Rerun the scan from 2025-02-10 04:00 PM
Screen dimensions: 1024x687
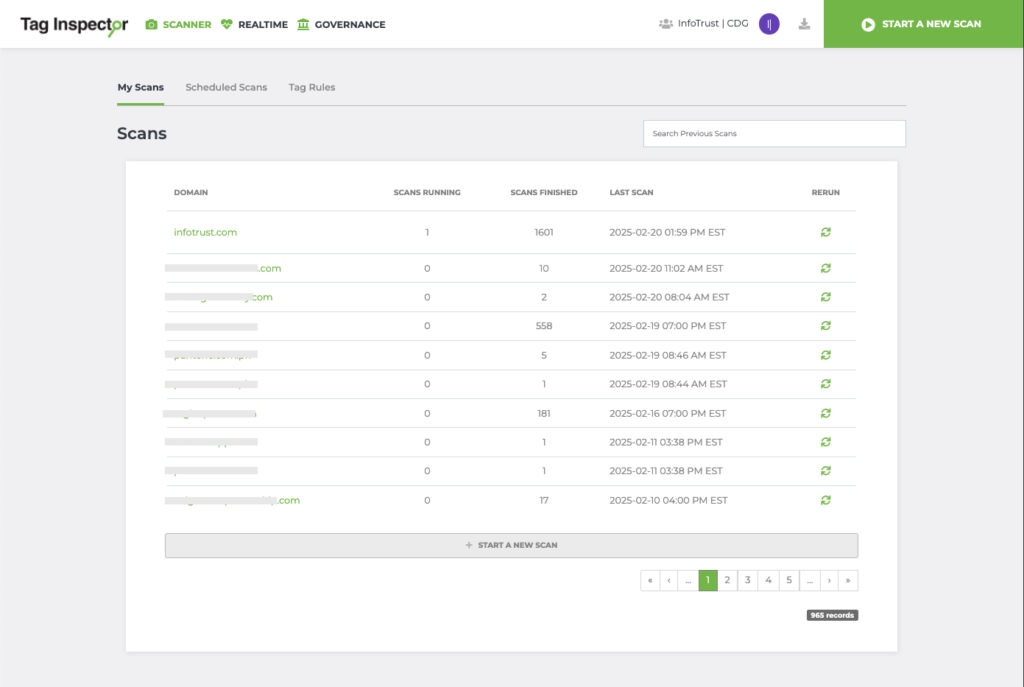(x=826, y=500)
